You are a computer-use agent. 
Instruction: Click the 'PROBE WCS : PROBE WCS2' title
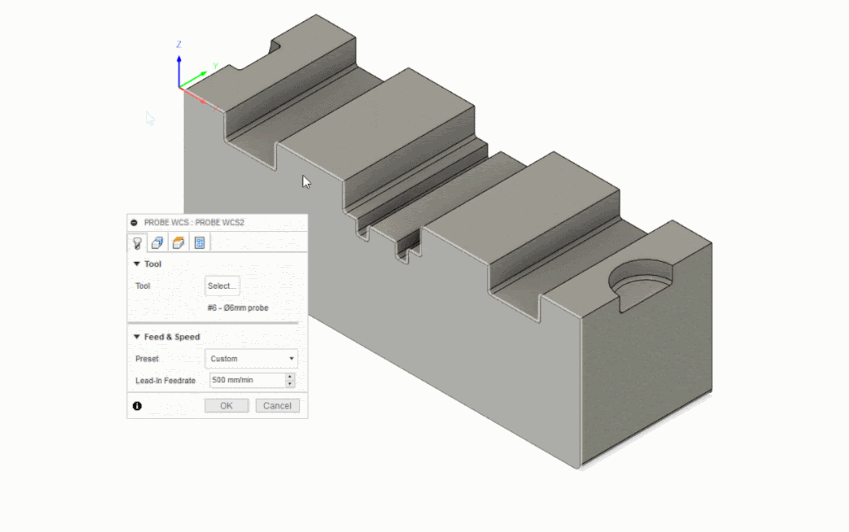point(194,222)
